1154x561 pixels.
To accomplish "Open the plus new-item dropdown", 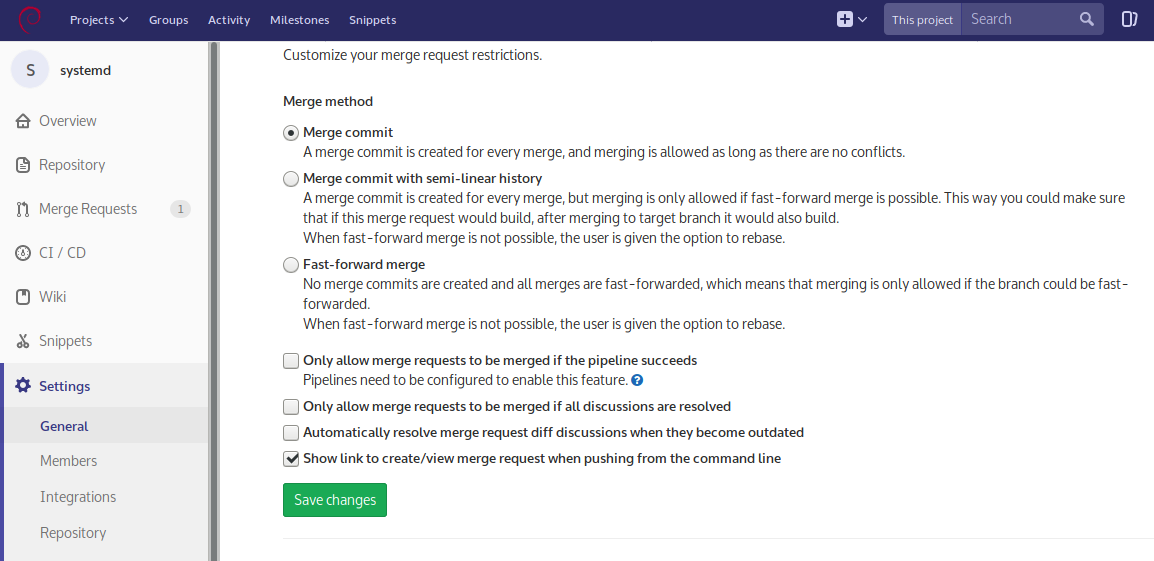I will click(852, 20).
